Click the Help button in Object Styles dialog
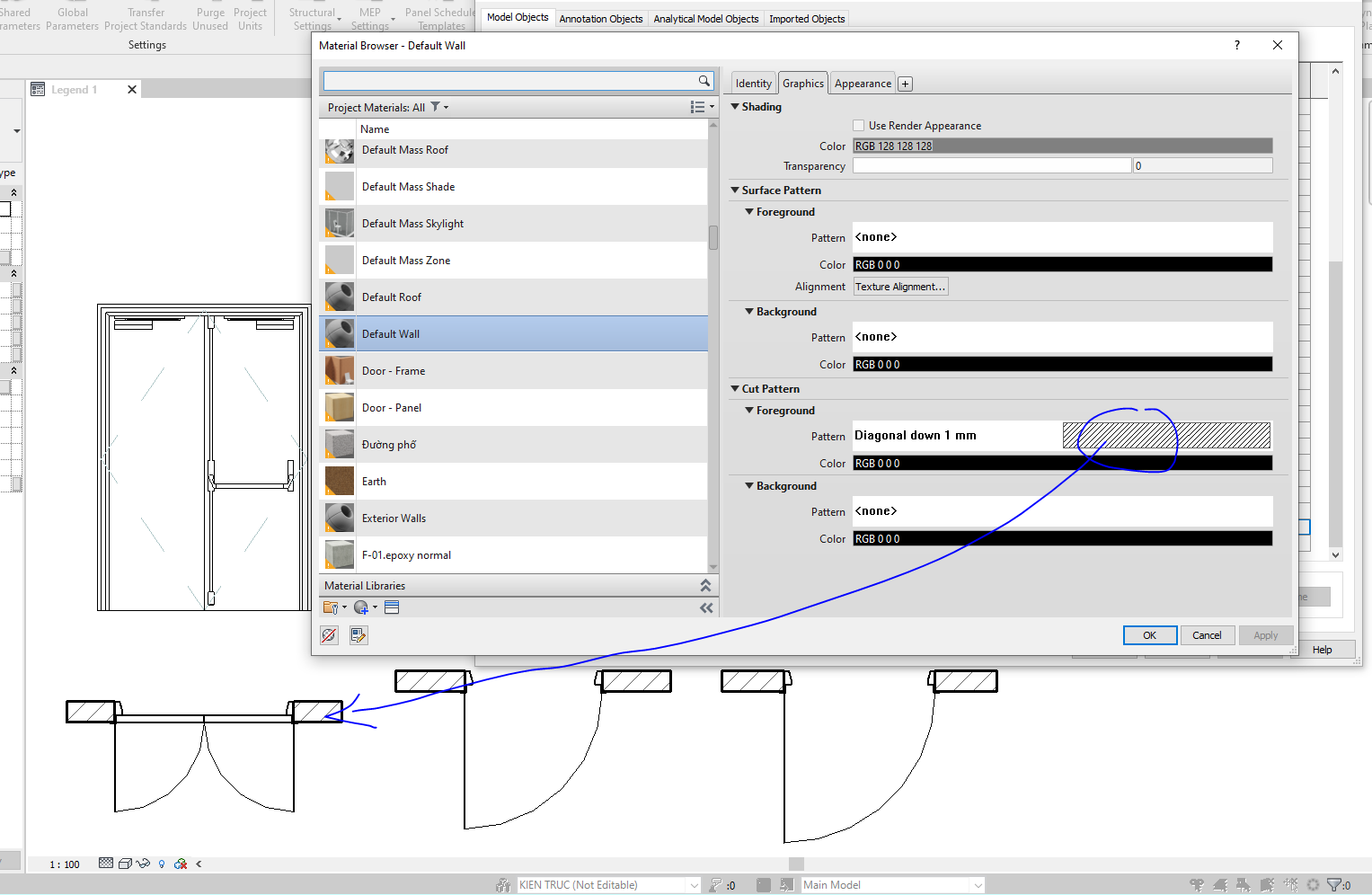This screenshot has width=1372, height=895. click(1323, 650)
